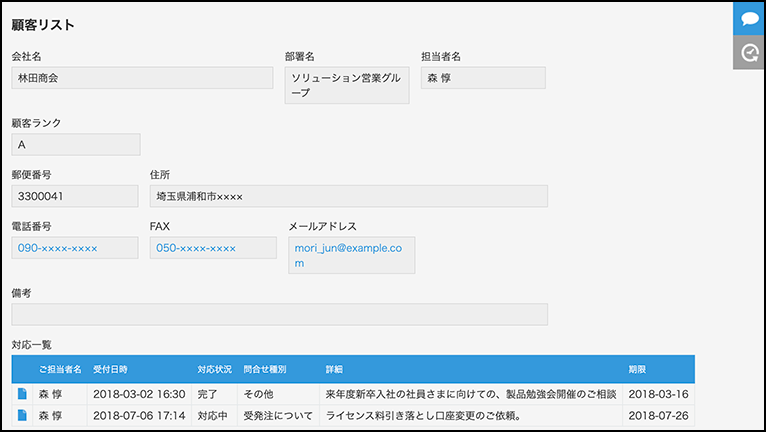The image size is (766, 432).
Task: Select the cell 2018-07-06 17:14
Action: pyautogui.click(x=139, y=415)
